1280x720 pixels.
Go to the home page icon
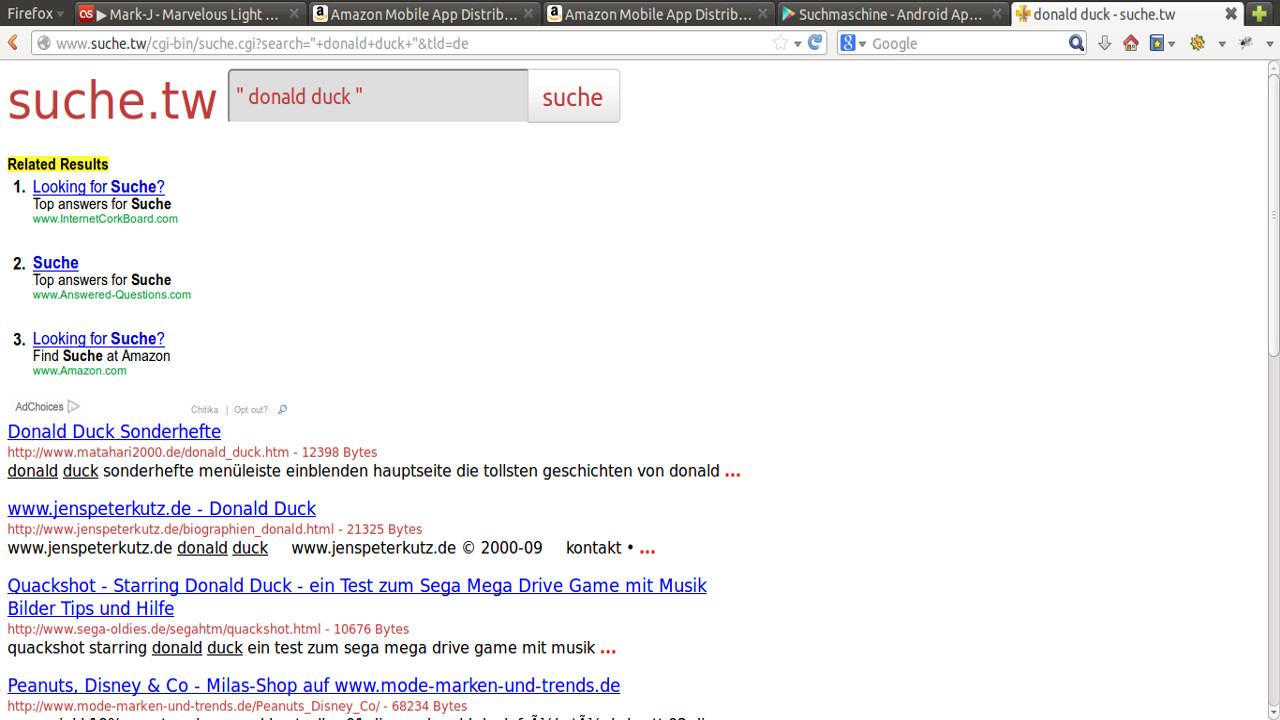1131,43
